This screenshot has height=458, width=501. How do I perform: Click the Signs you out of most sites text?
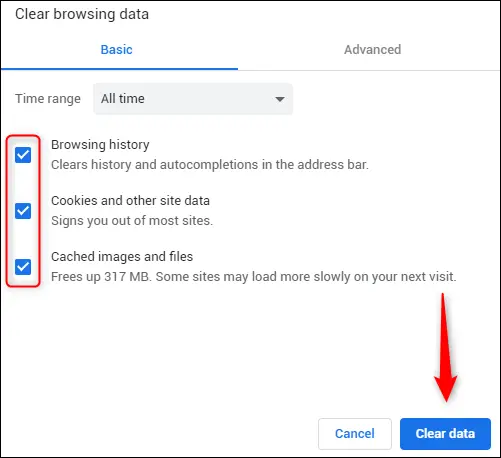[132, 221]
